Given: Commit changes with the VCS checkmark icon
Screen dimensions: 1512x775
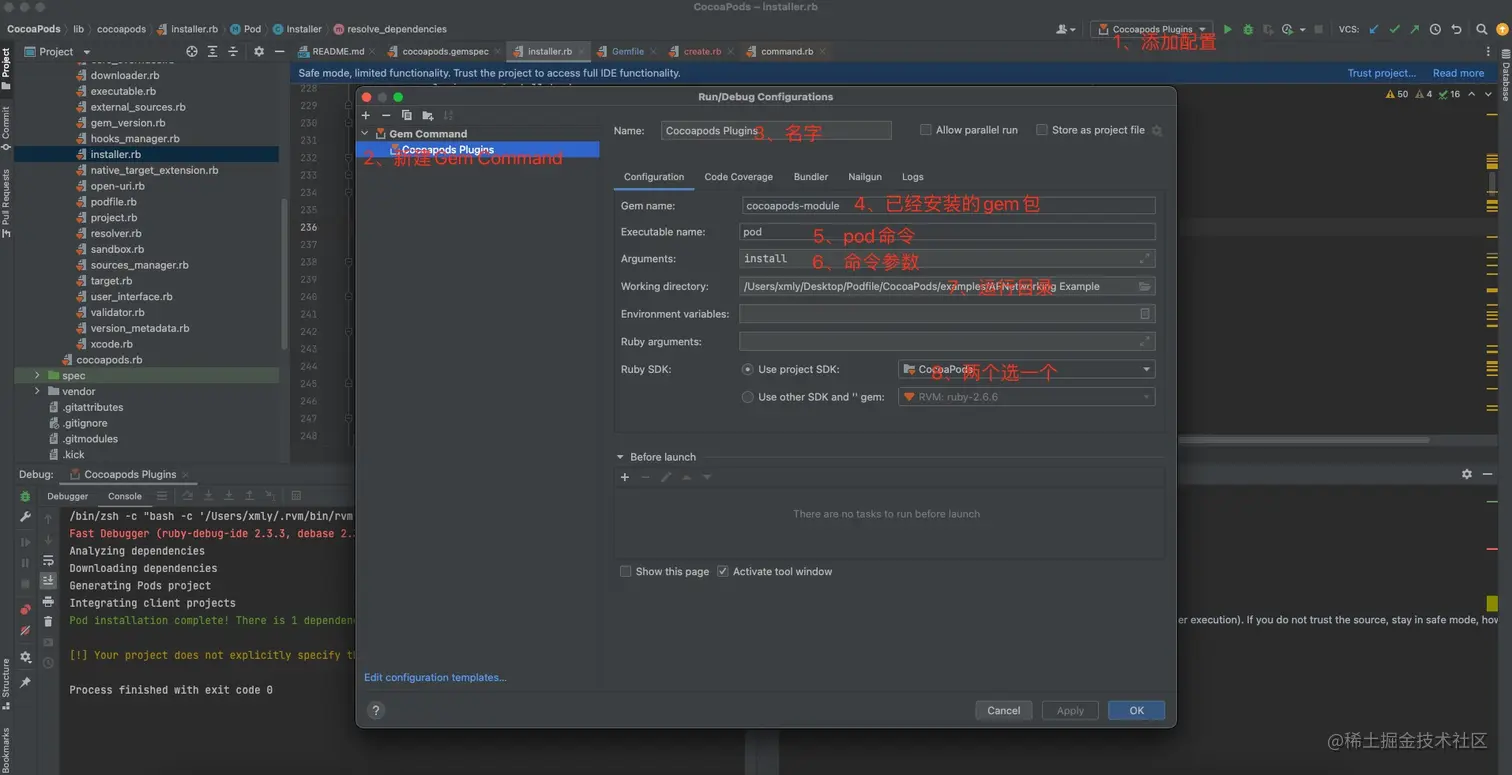Looking at the screenshot, I should click(1394, 30).
